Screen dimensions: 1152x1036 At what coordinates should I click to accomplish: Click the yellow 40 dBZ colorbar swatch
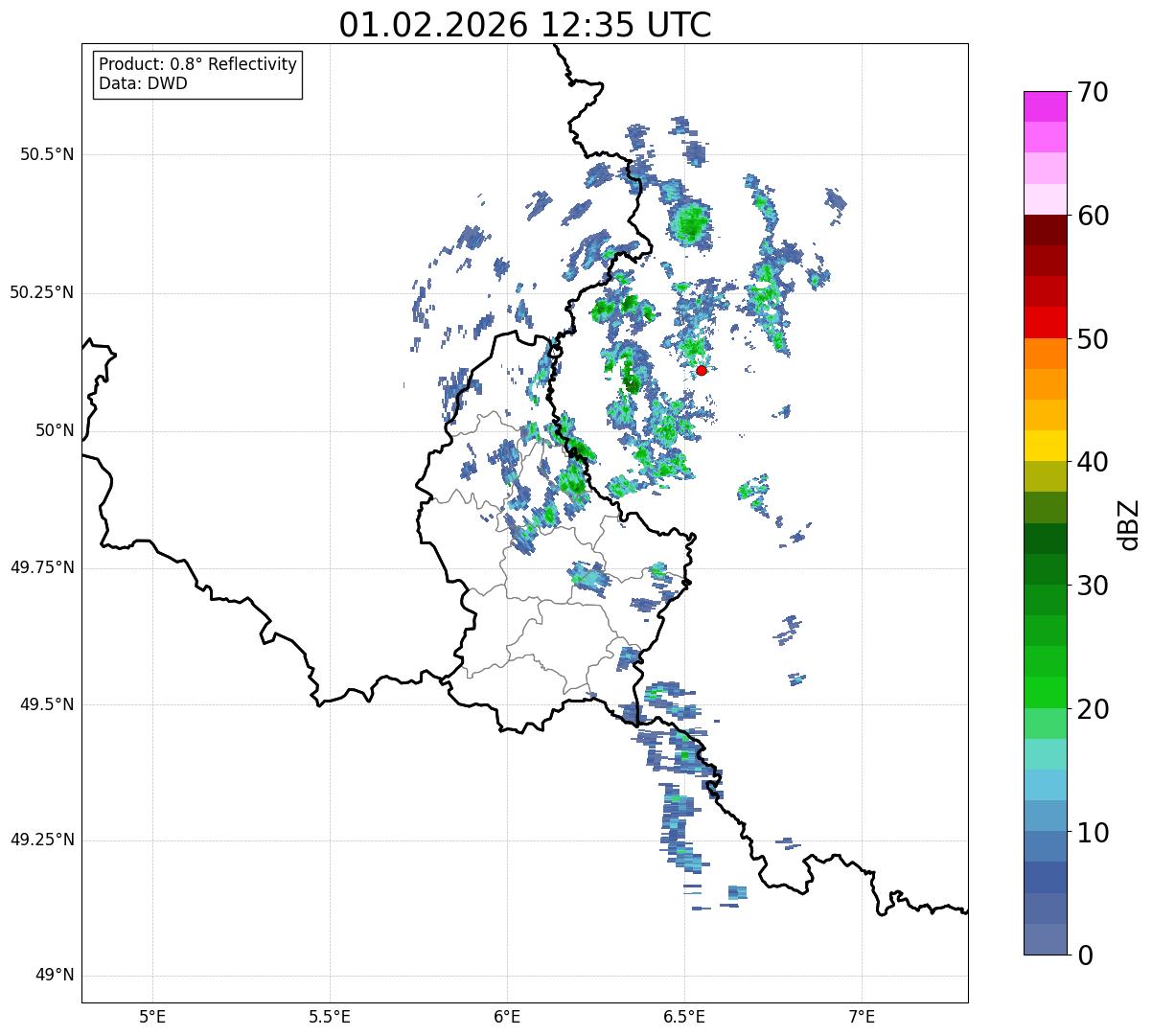coord(1045,446)
